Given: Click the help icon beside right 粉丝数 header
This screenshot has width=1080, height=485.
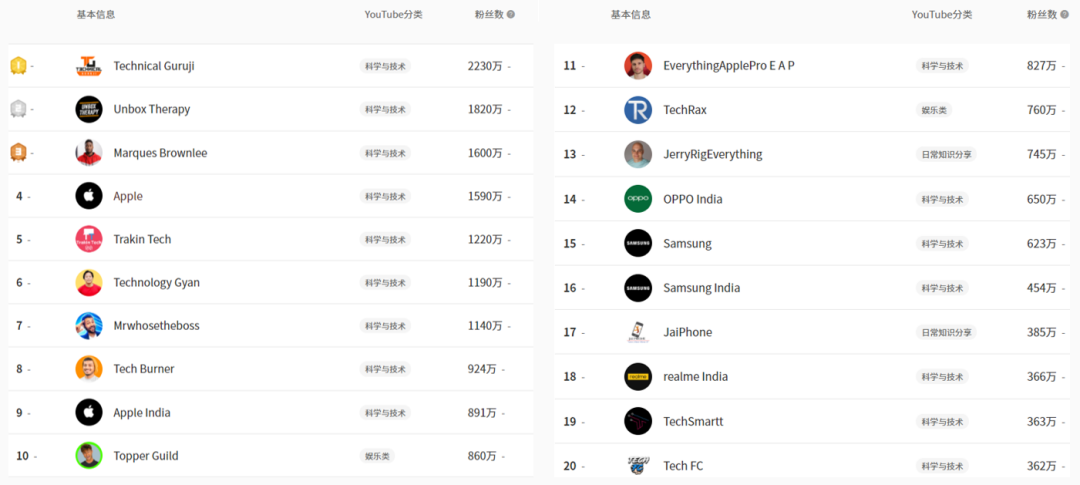Looking at the screenshot, I should 1064,14.
